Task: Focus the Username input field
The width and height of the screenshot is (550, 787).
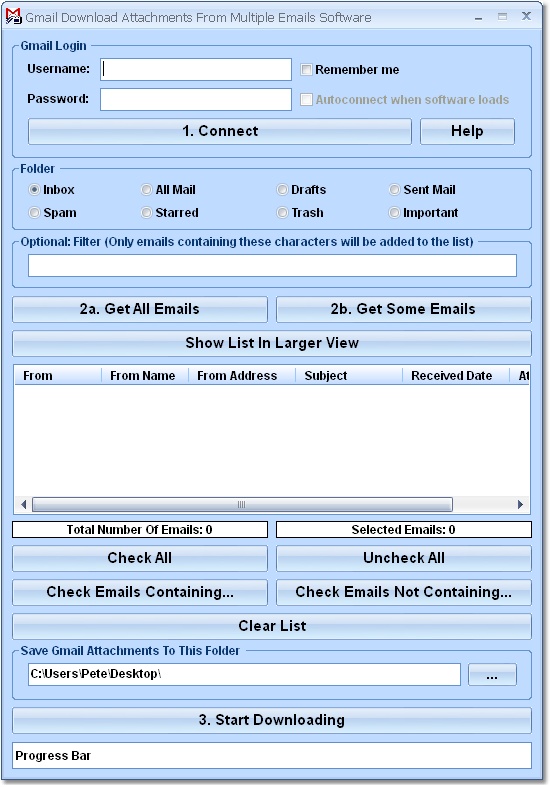Action: [196, 69]
